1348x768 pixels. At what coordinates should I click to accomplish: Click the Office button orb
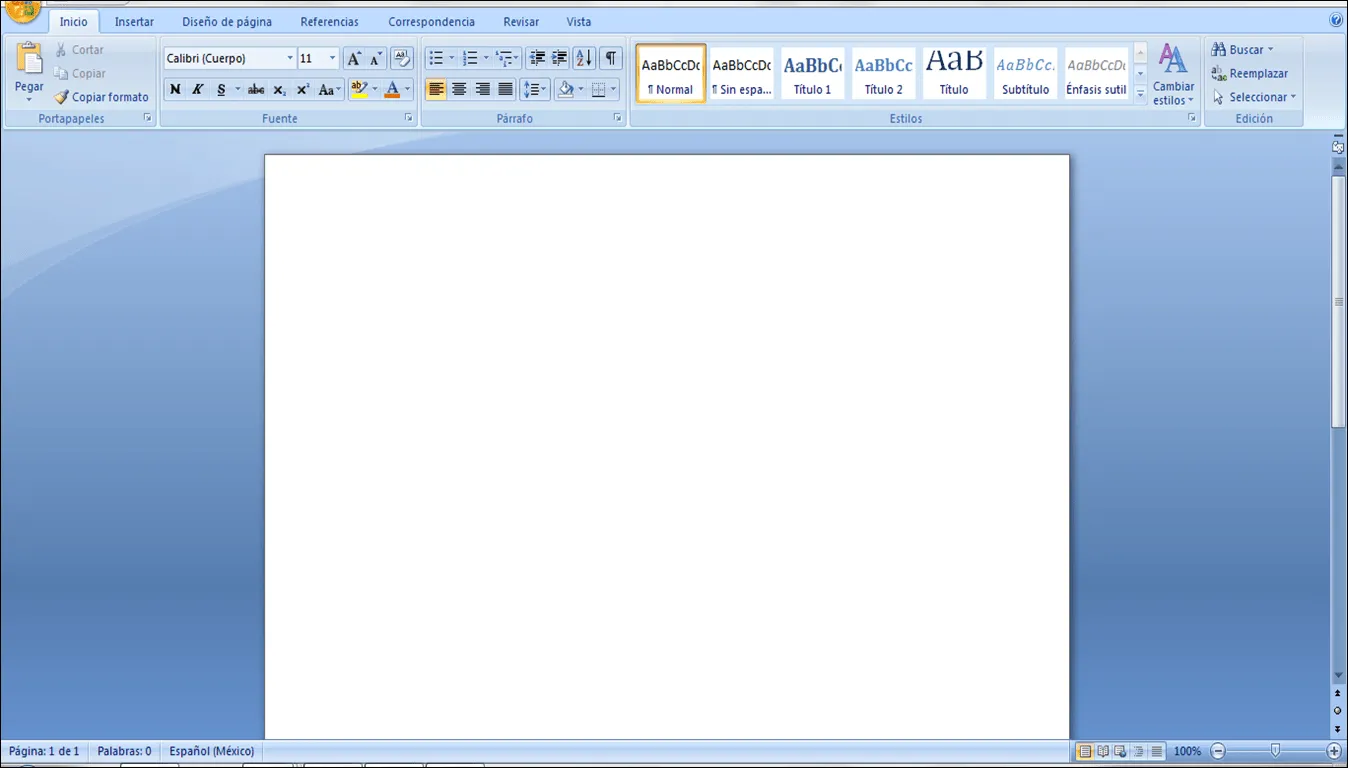[22, 10]
